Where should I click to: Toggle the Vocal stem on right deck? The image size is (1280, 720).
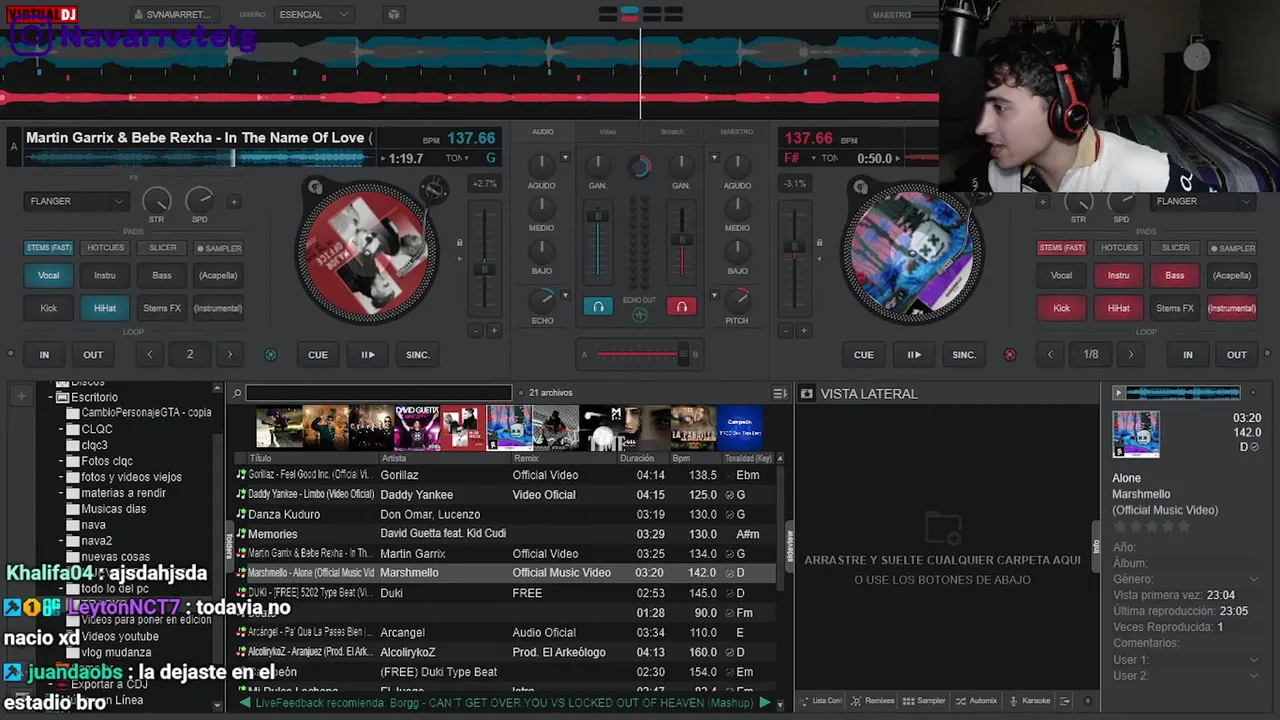1061,275
